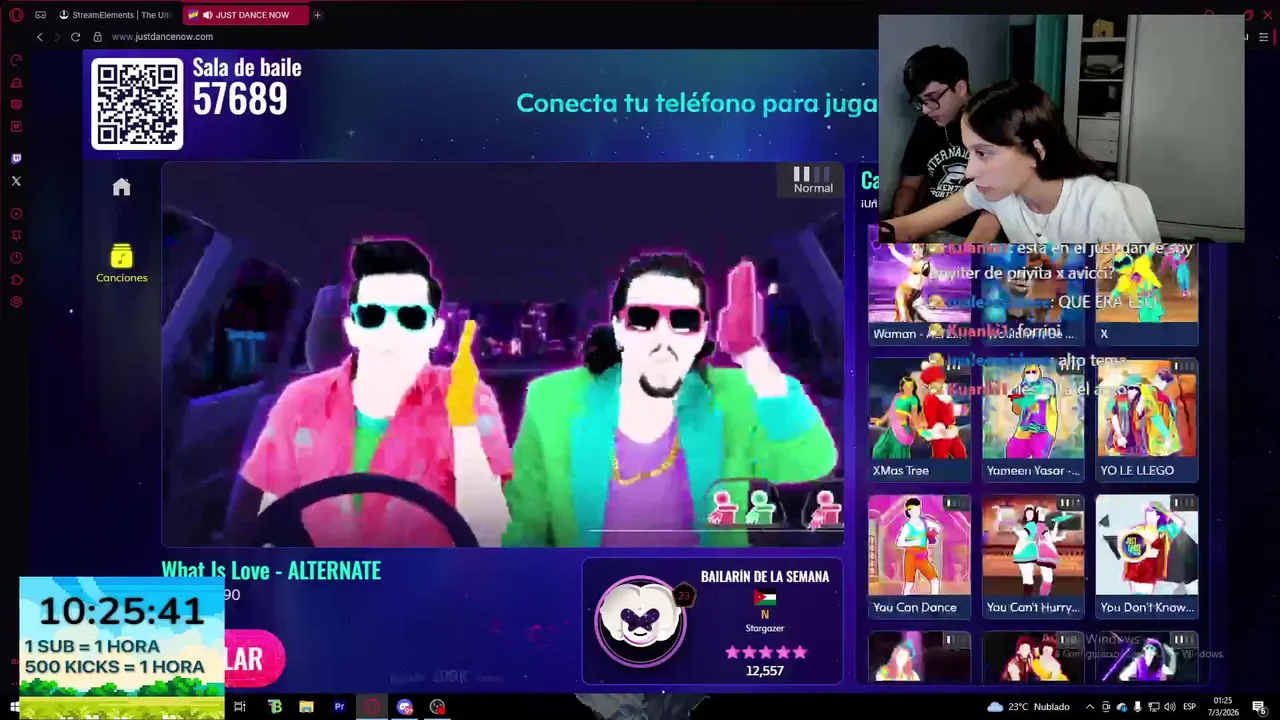Open the Bailarín de la Semana avatar
Viewport: 1280px width, 720px height.
tap(640, 620)
